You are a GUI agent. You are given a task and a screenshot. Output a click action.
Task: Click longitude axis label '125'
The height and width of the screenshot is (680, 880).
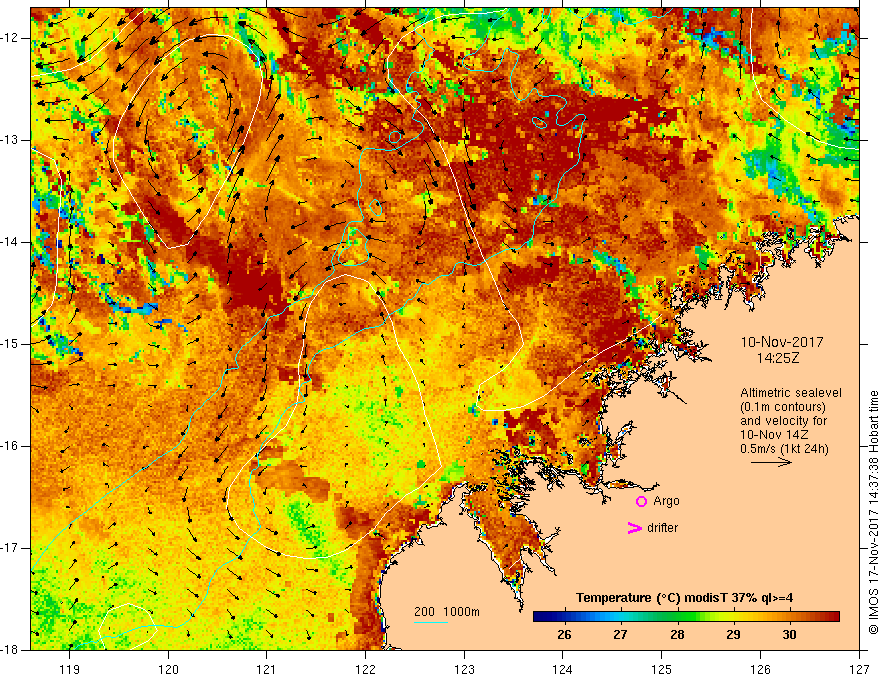click(662, 669)
